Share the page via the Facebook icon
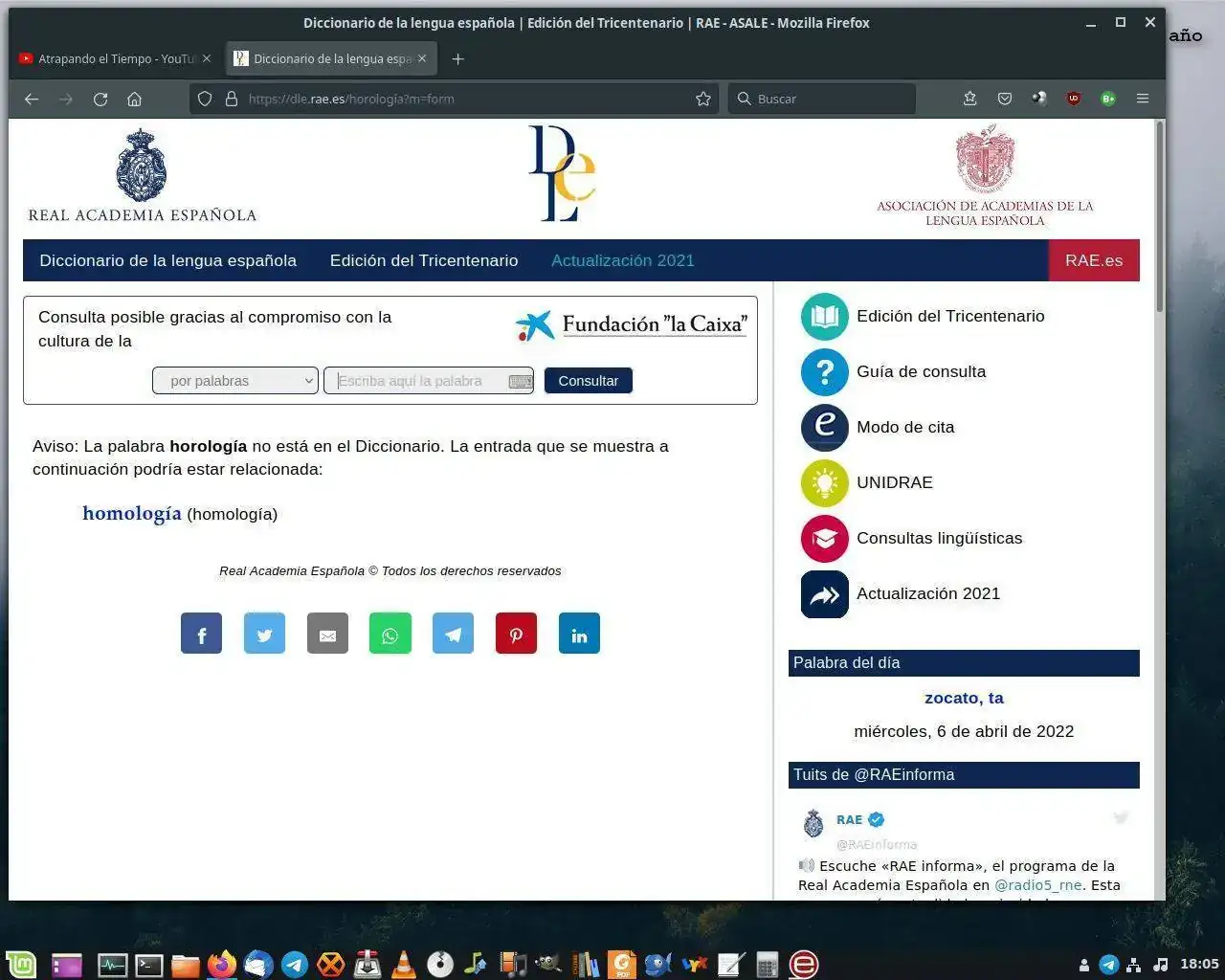Image resolution: width=1225 pixels, height=980 pixels. pyautogui.click(x=201, y=634)
